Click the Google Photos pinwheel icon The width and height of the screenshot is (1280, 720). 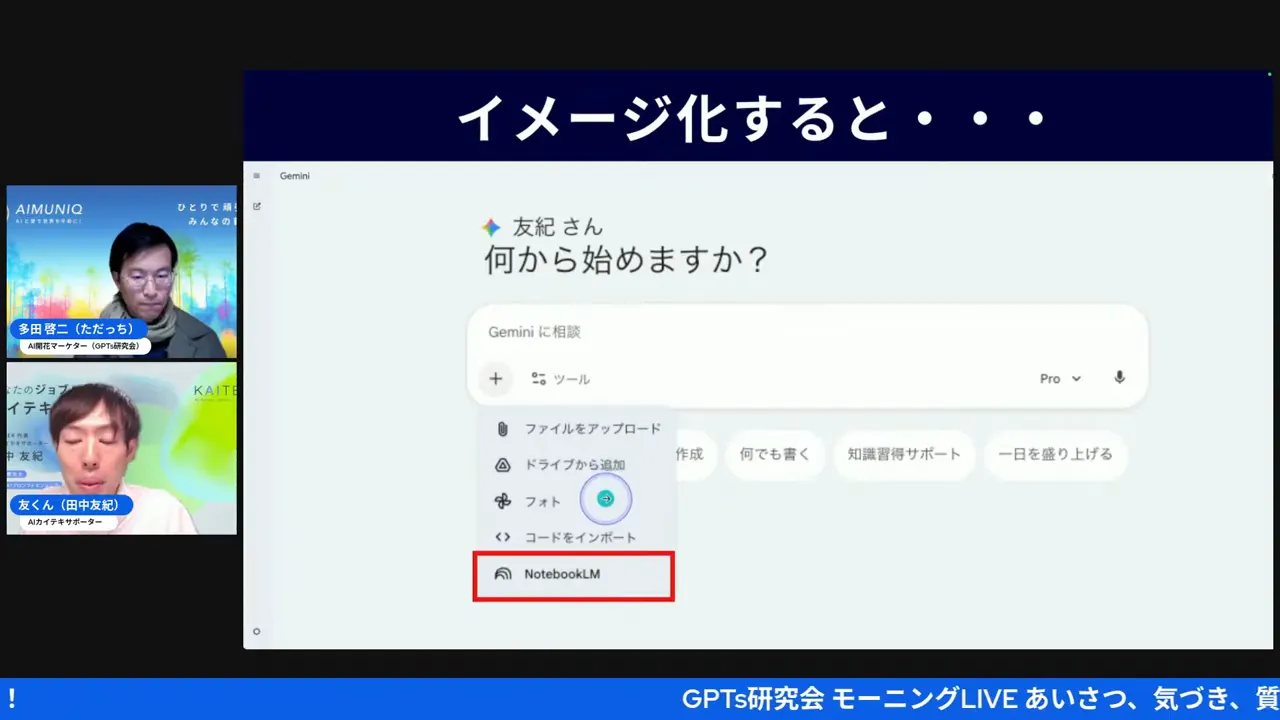point(502,501)
